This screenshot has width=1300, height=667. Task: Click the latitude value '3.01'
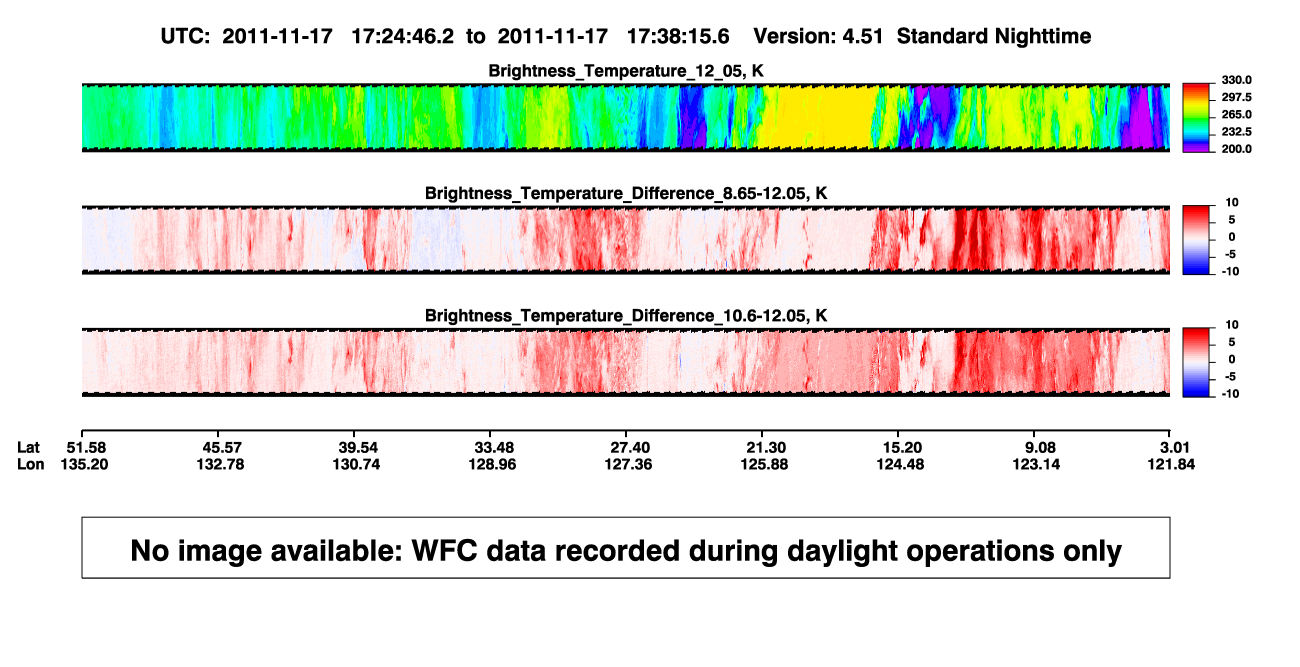point(1173,446)
